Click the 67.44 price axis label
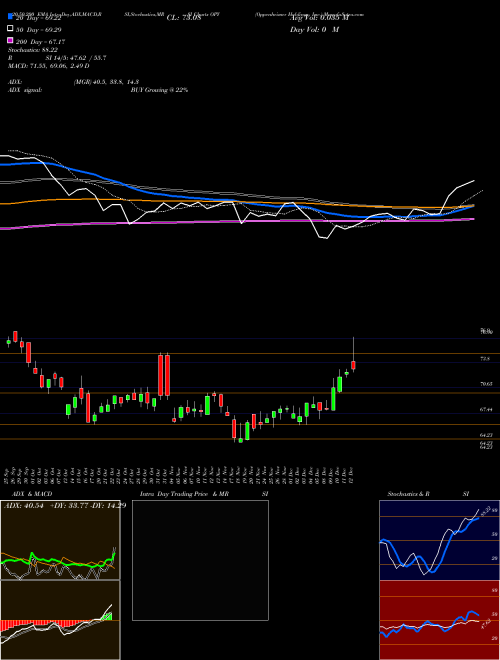Viewport: 500px width, 660px height. click(487, 409)
